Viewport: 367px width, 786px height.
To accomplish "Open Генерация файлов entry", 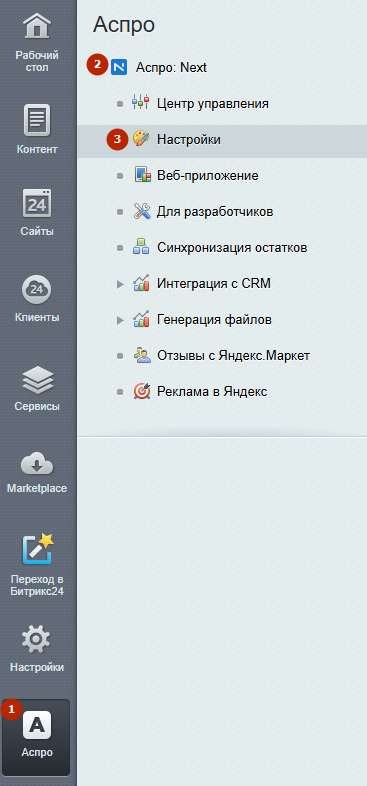I will (x=214, y=320).
